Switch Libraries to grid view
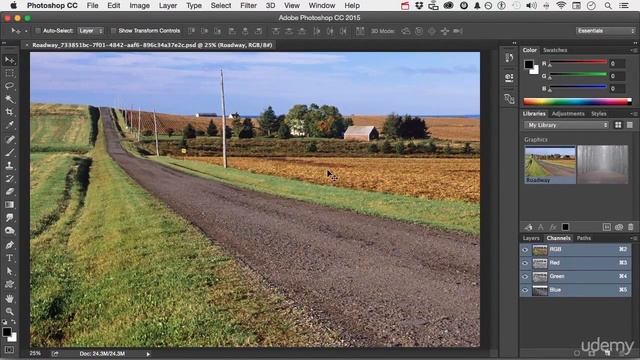 coord(618,125)
